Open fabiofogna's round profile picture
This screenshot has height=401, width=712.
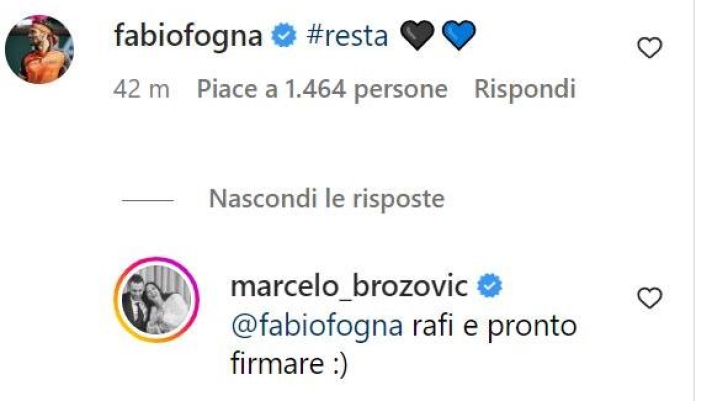tap(40, 49)
